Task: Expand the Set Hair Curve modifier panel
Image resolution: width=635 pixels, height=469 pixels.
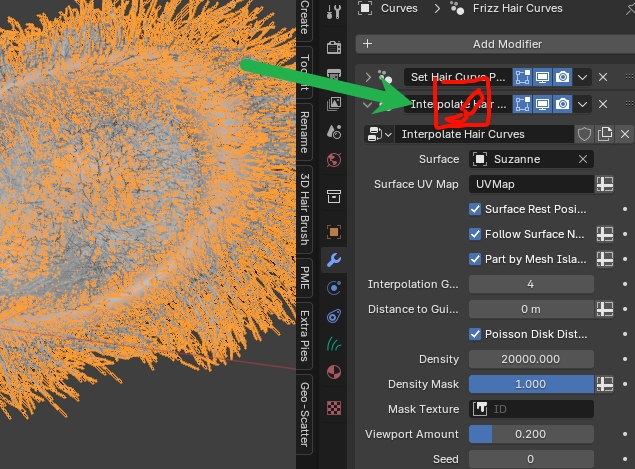Action: pyautogui.click(x=368, y=77)
